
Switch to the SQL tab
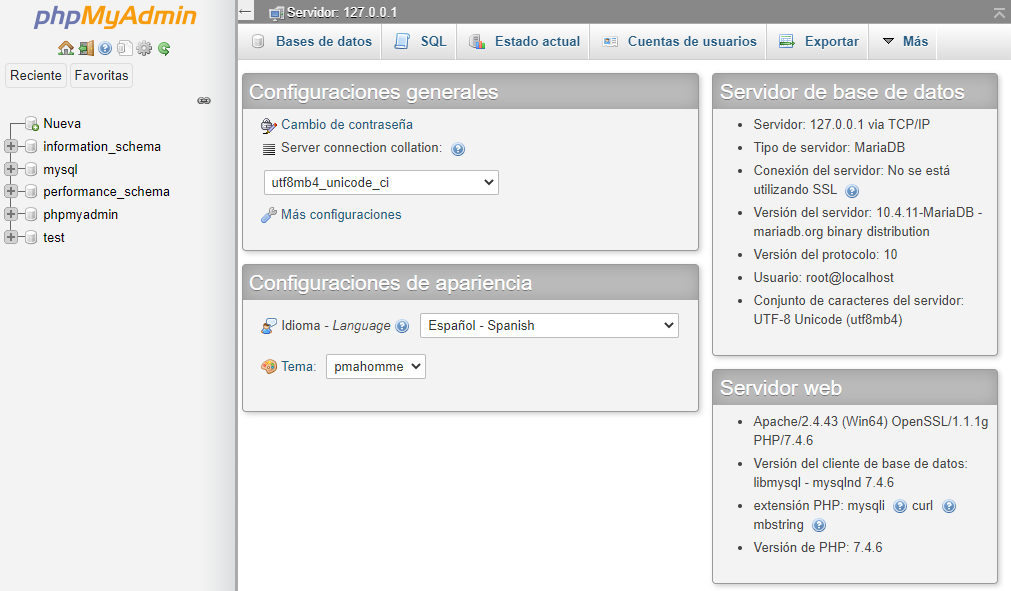(420, 42)
